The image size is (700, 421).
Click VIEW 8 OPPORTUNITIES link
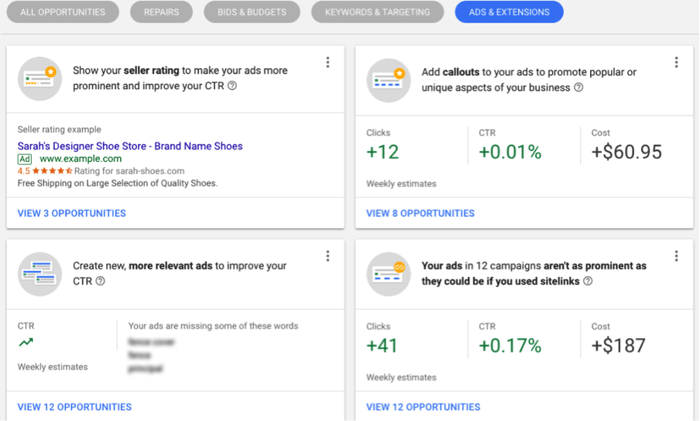click(x=420, y=213)
